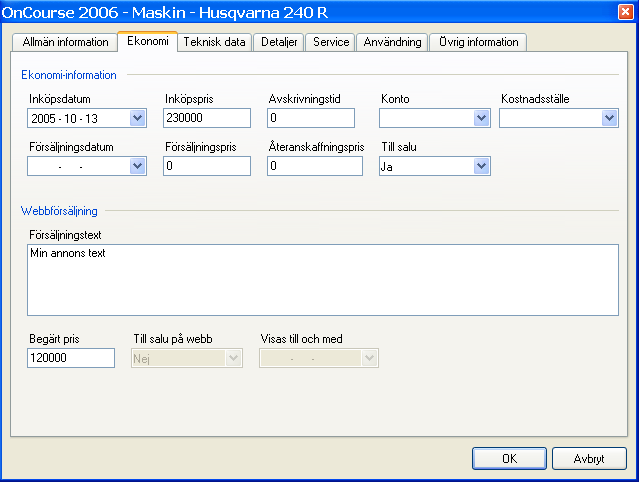Click into the Försäljningstext text area
639x482 pixels.
click(x=323, y=280)
